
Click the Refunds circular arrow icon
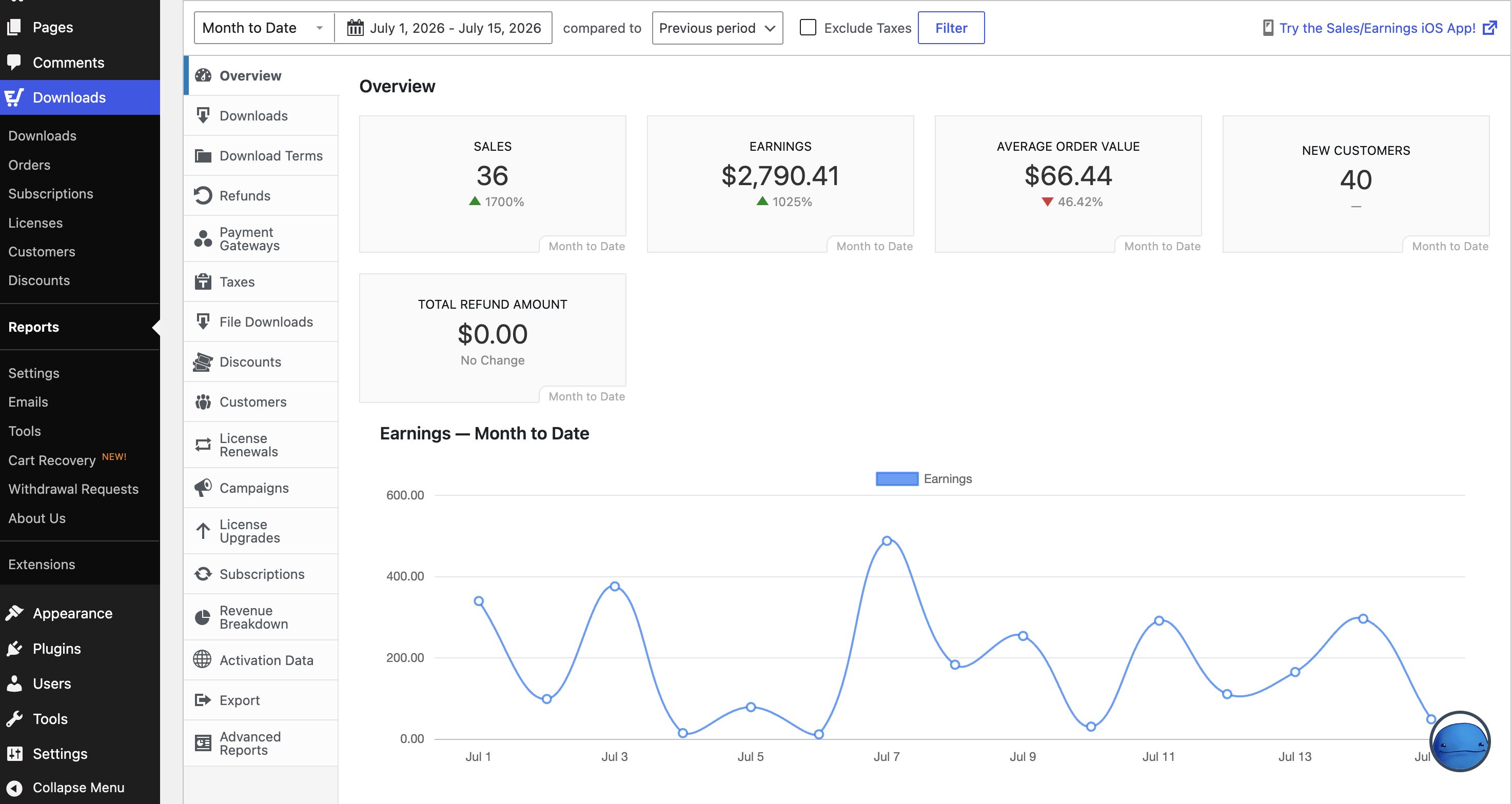[x=203, y=195]
